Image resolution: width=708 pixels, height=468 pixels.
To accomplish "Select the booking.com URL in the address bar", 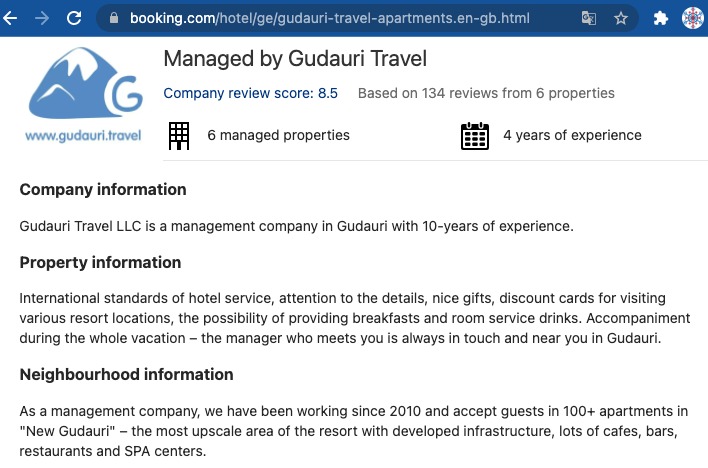I will point(330,18).
